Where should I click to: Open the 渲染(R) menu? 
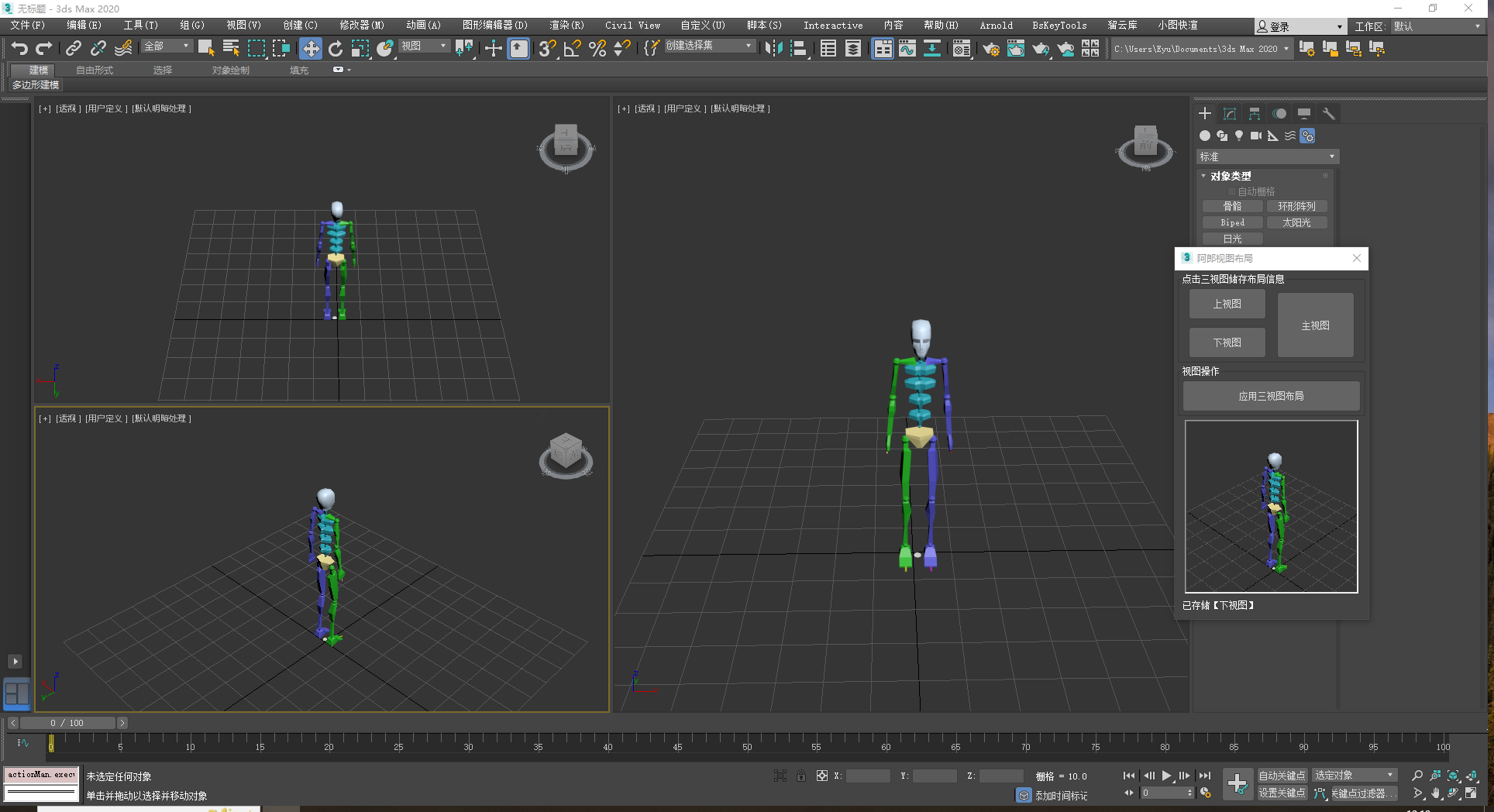[x=566, y=26]
